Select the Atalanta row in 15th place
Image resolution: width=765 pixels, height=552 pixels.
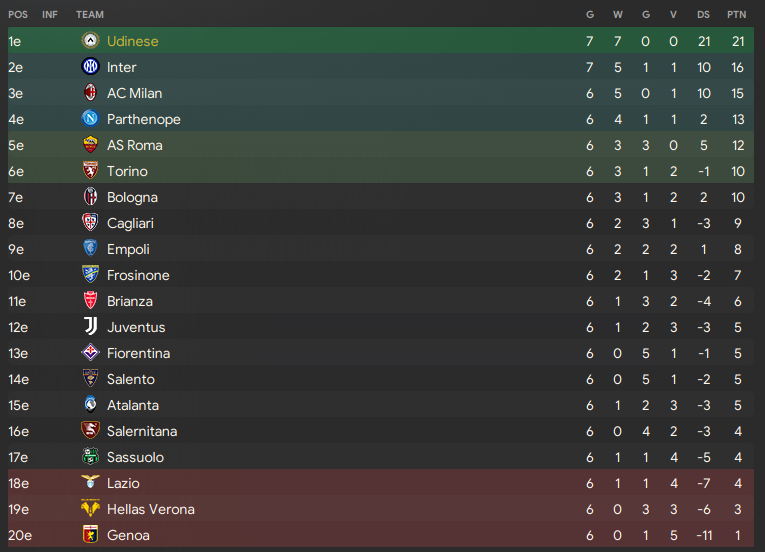point(381,405)
